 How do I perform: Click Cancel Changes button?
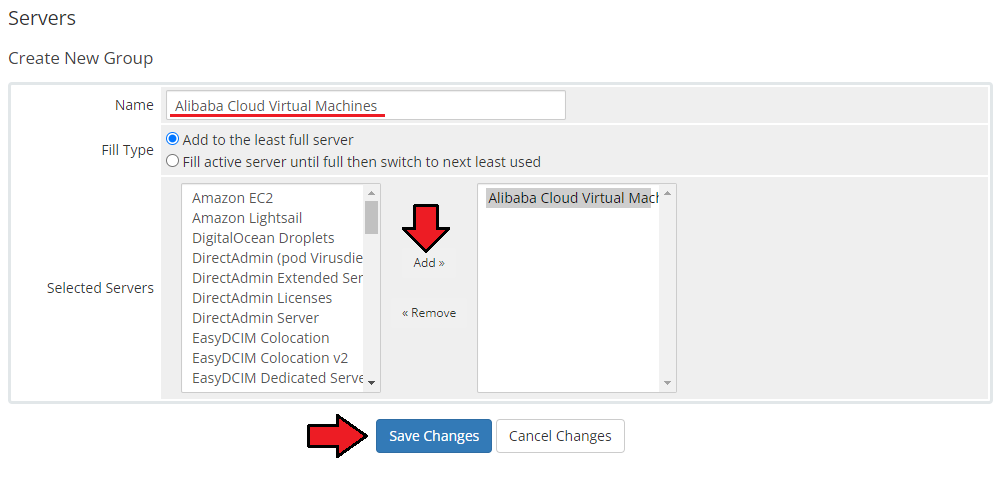pyautogui.click(x=560, y=436)
